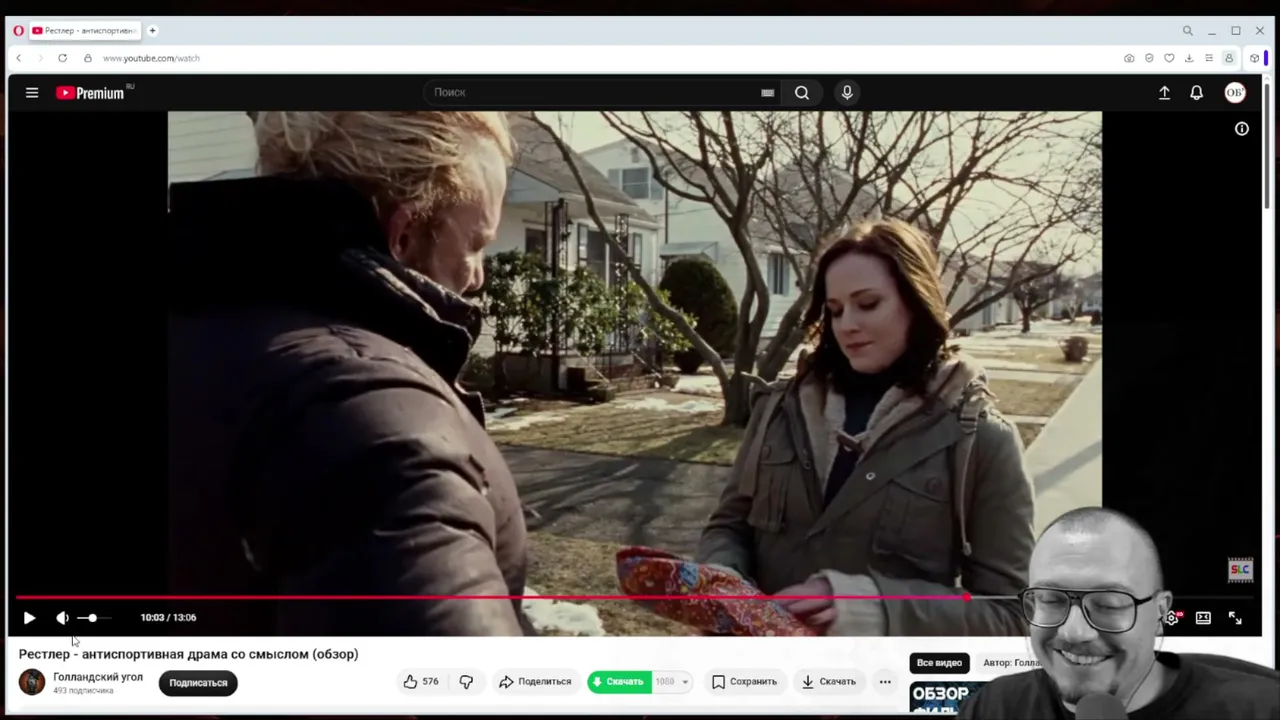The image size is (1280, 720).
Task: Mute the video with speaker icon
Action: point(62,618)
